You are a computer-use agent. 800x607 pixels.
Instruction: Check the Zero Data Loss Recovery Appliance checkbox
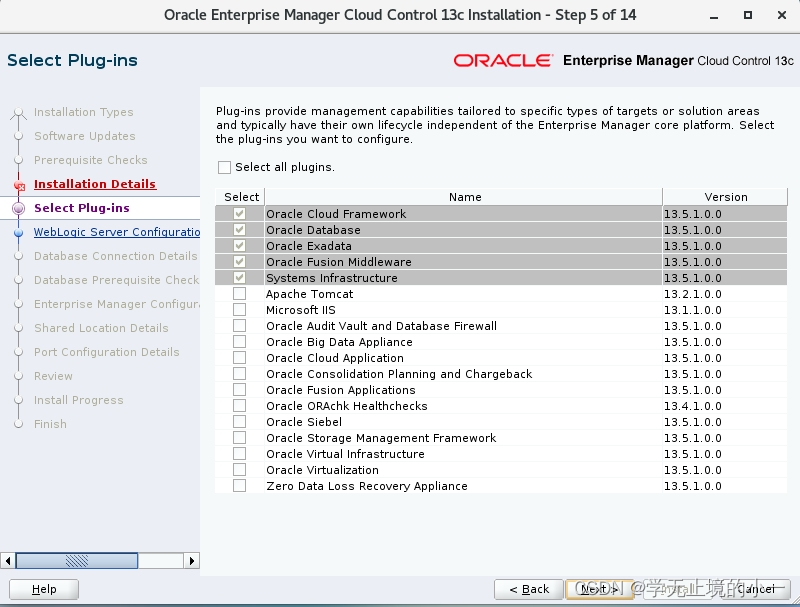click(x=238, y=486)
